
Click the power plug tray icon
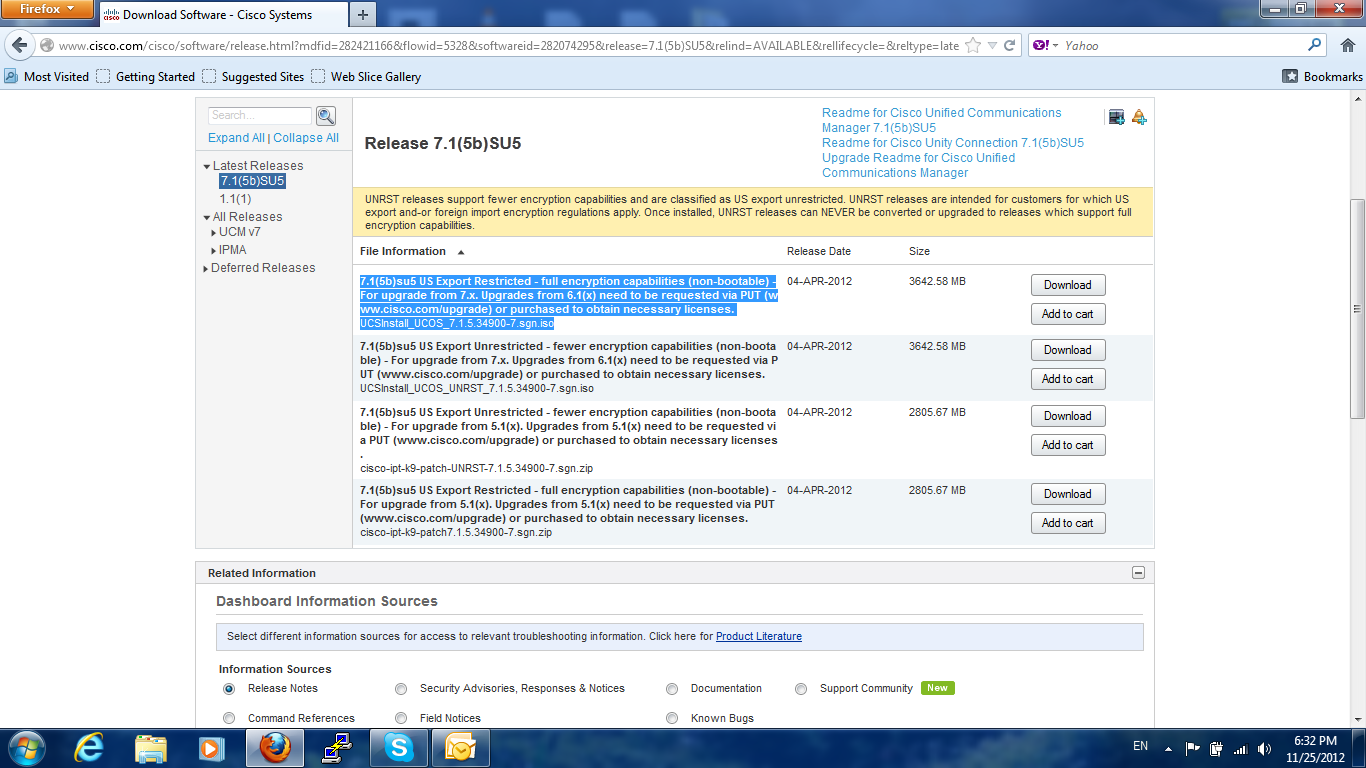tap(1217, 748)
